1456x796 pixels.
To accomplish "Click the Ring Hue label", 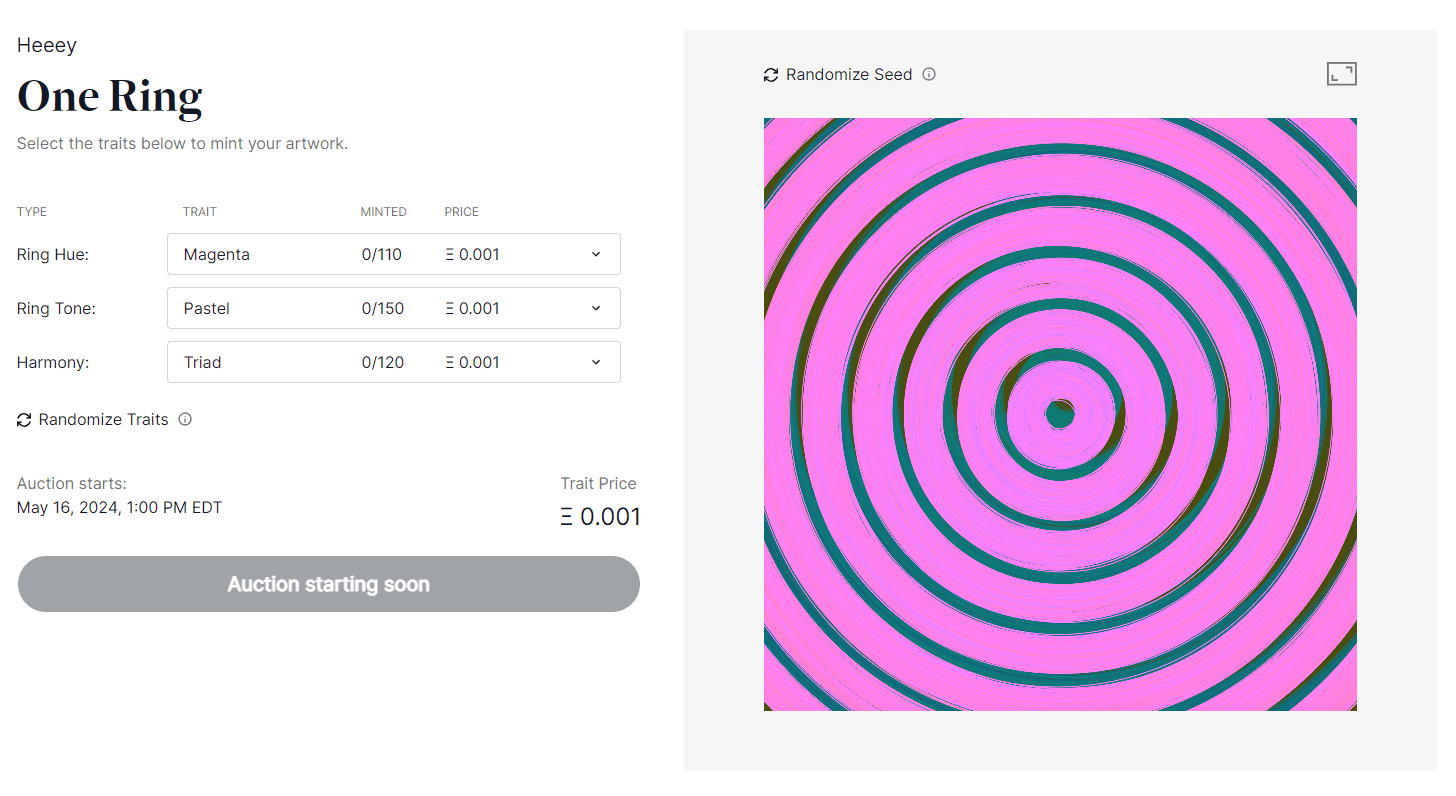I will point(53,254).
